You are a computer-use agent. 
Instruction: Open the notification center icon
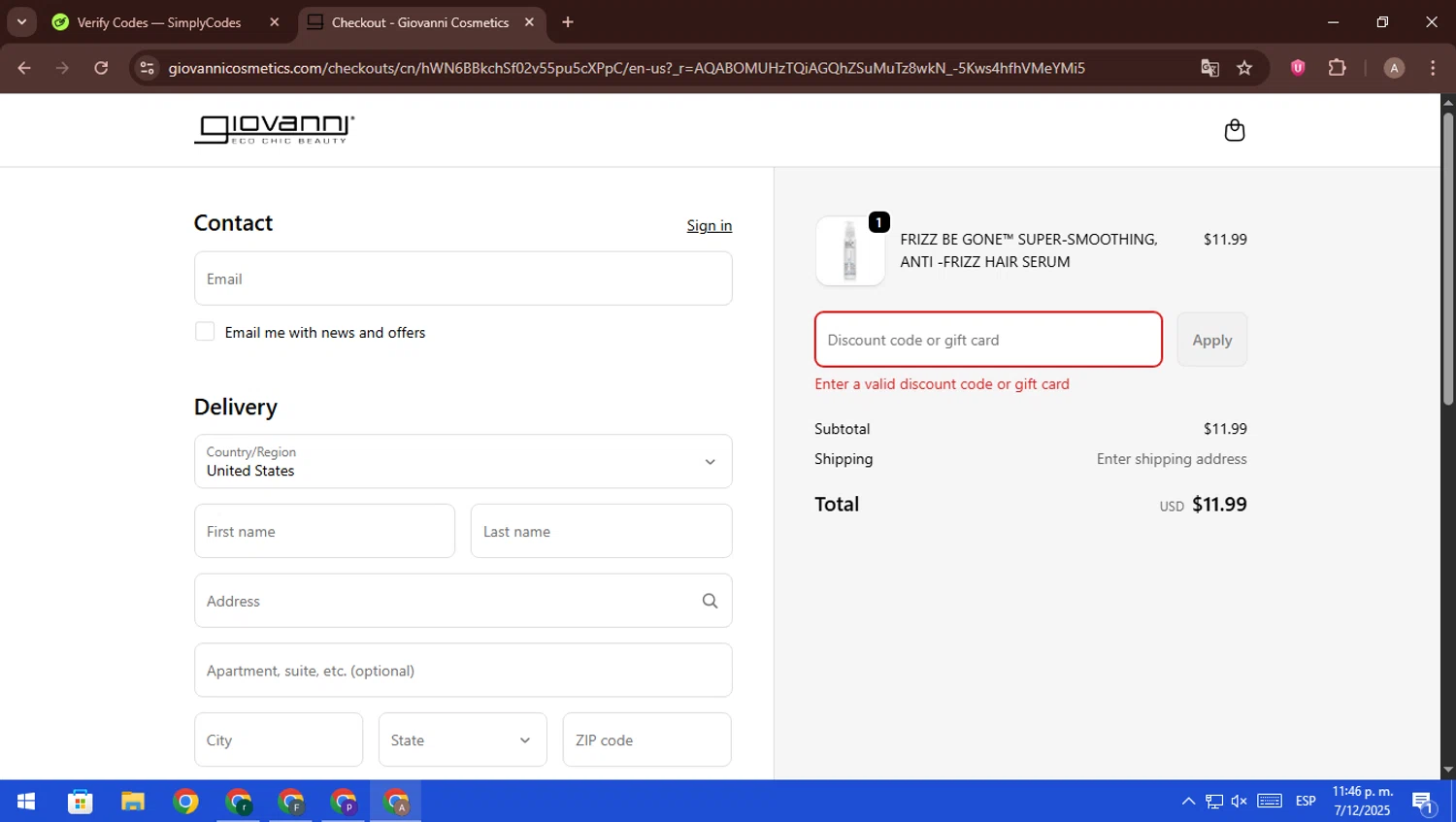(x=1424, y=802)
